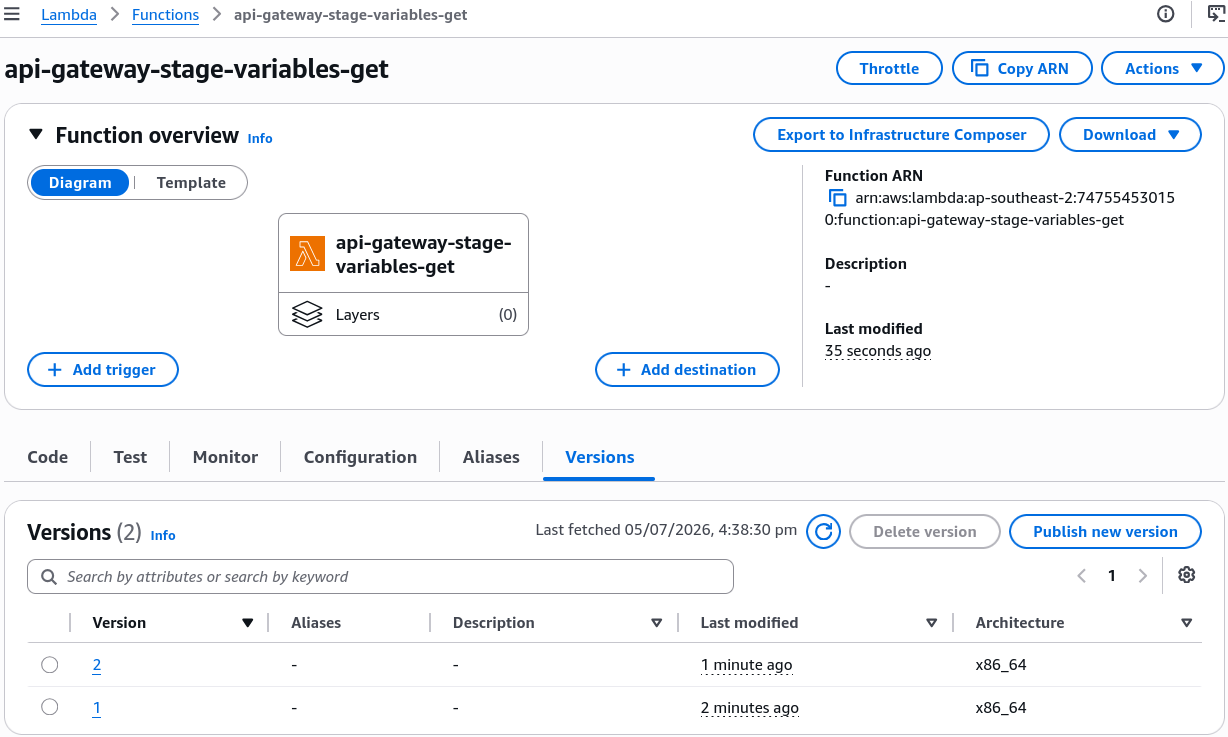Click the '35 seconds ago' last modified text

tap(878, 351)
